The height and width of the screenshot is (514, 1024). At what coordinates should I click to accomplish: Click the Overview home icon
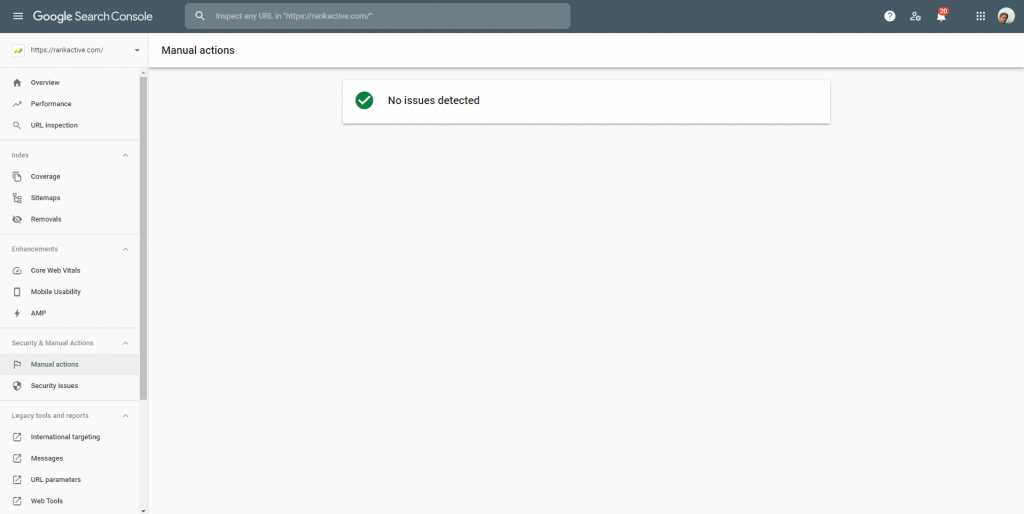click(x=17, y=83)
